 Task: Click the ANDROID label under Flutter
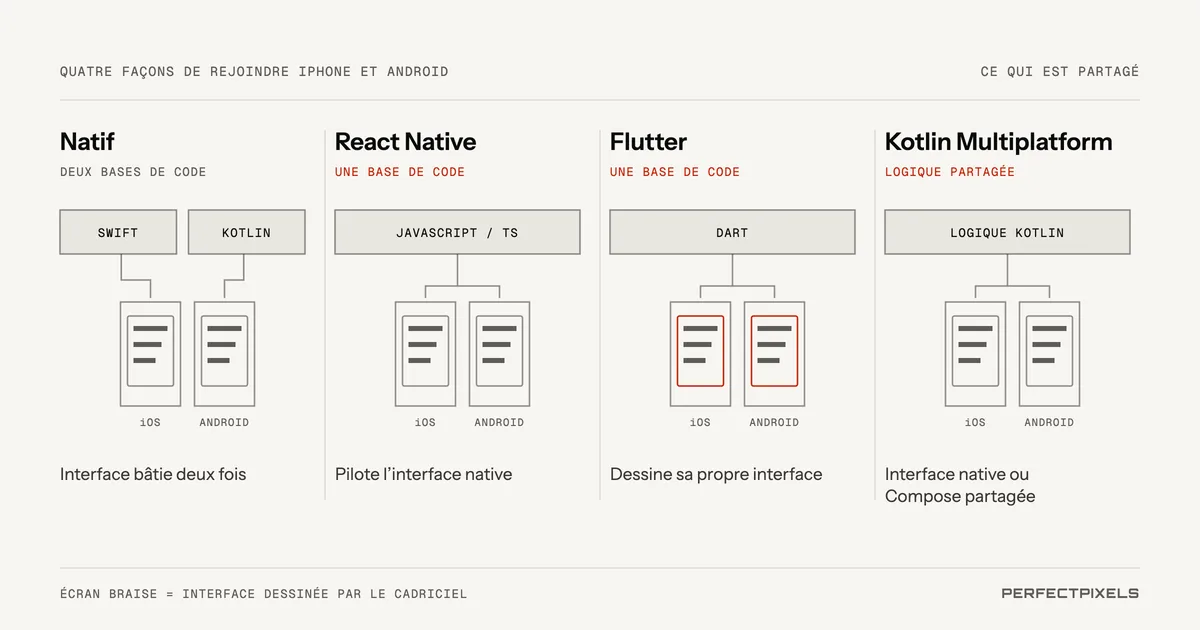(774, 422)
